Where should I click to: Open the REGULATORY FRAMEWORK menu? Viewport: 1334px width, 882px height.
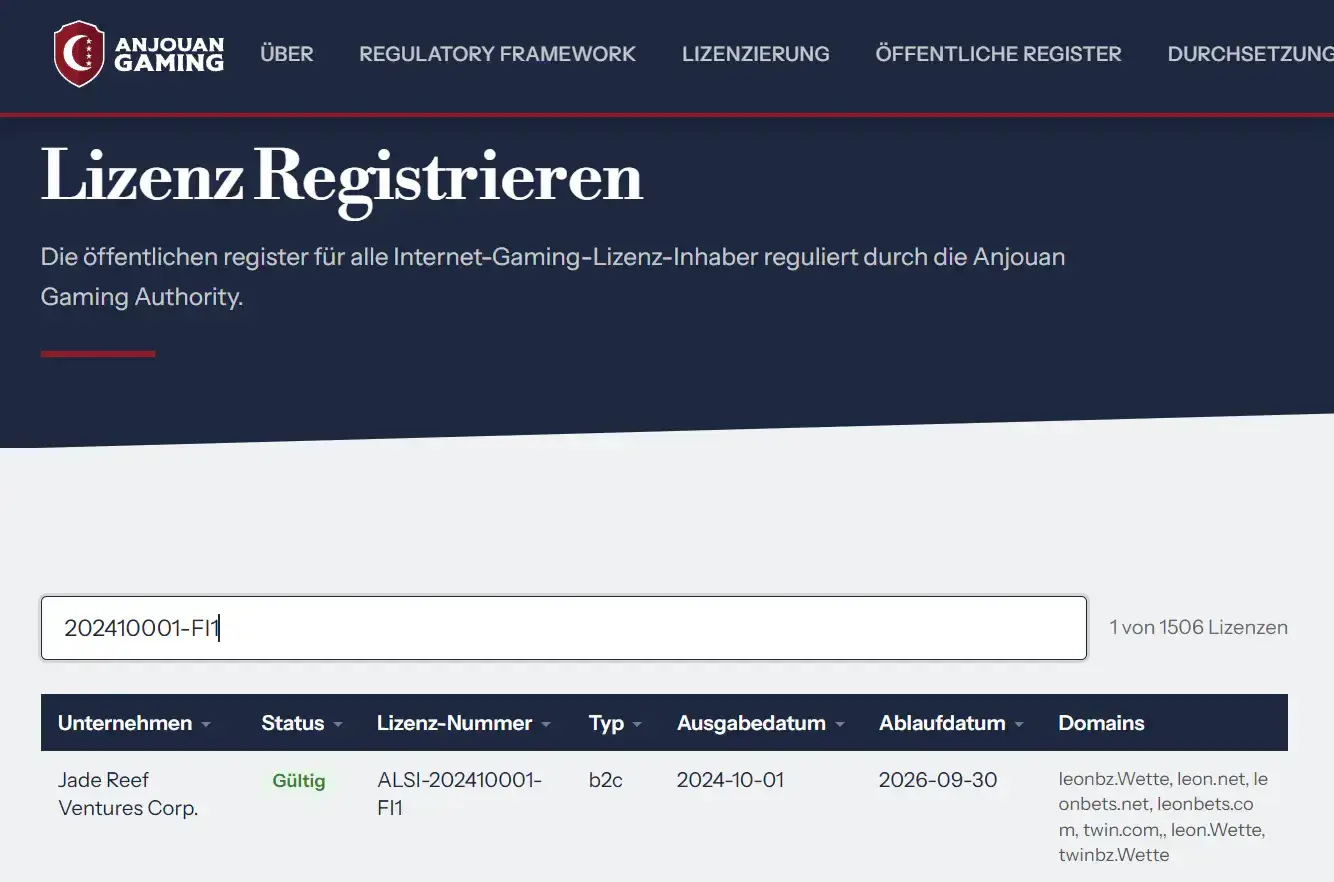(497, 54)
